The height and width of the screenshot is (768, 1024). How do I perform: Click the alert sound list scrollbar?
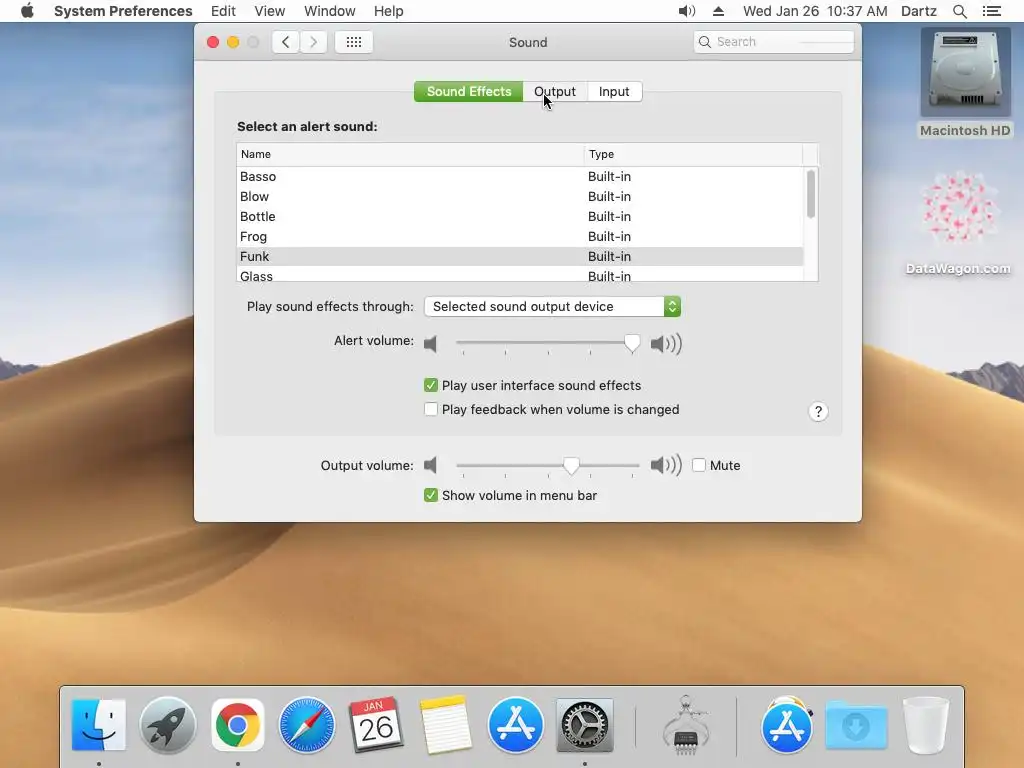pyautogui.click(x=810, y=194)
